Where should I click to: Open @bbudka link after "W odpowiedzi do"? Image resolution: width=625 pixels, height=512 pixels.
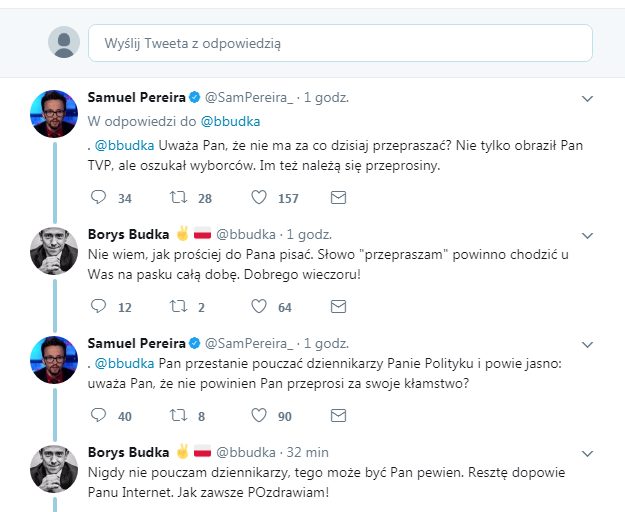pos(231,121)
